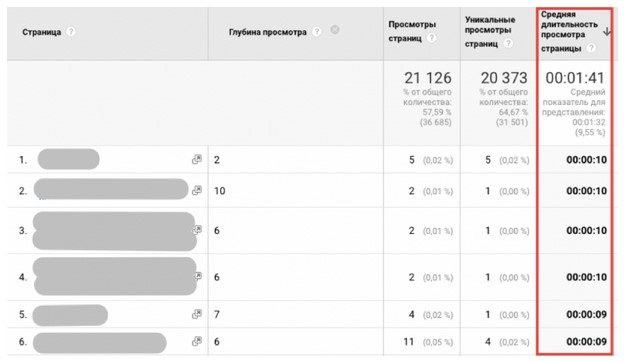This screenshot has width=624, height=362.
Task: Select total pageviews value 21 126
Action: [x=428, y=78]
